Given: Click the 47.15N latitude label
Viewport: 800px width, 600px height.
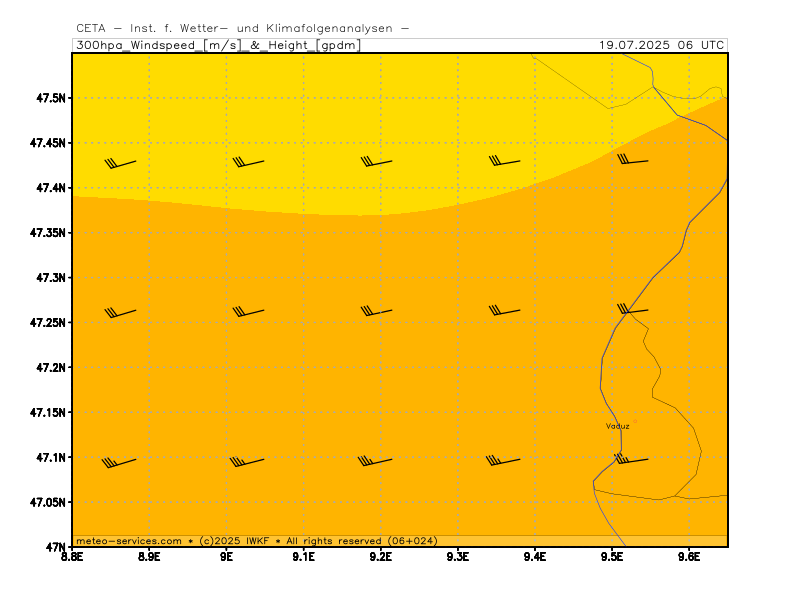Looking at the screenshot, I should click(48, 412).
